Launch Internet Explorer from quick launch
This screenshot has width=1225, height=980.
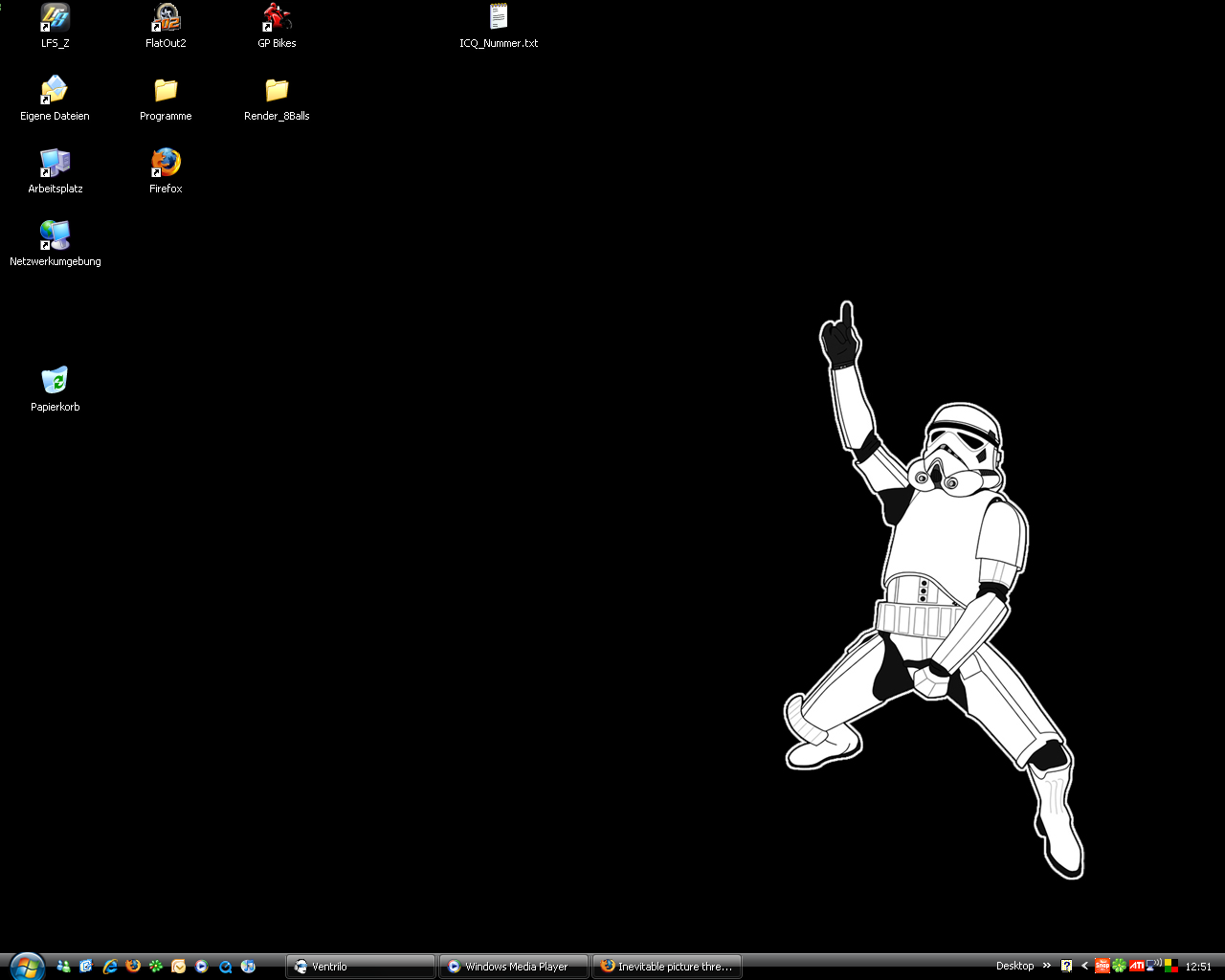(110, 967)
